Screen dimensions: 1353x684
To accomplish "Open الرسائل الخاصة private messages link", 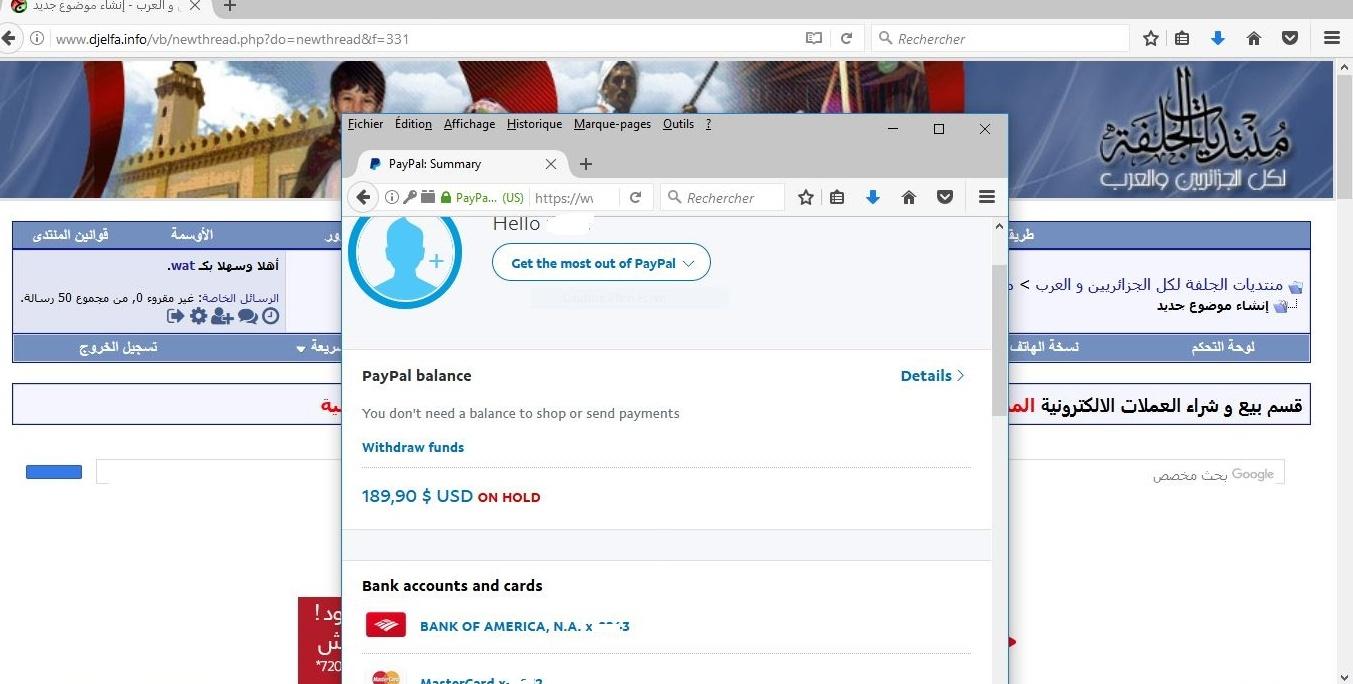I will (x=241, y=298).
